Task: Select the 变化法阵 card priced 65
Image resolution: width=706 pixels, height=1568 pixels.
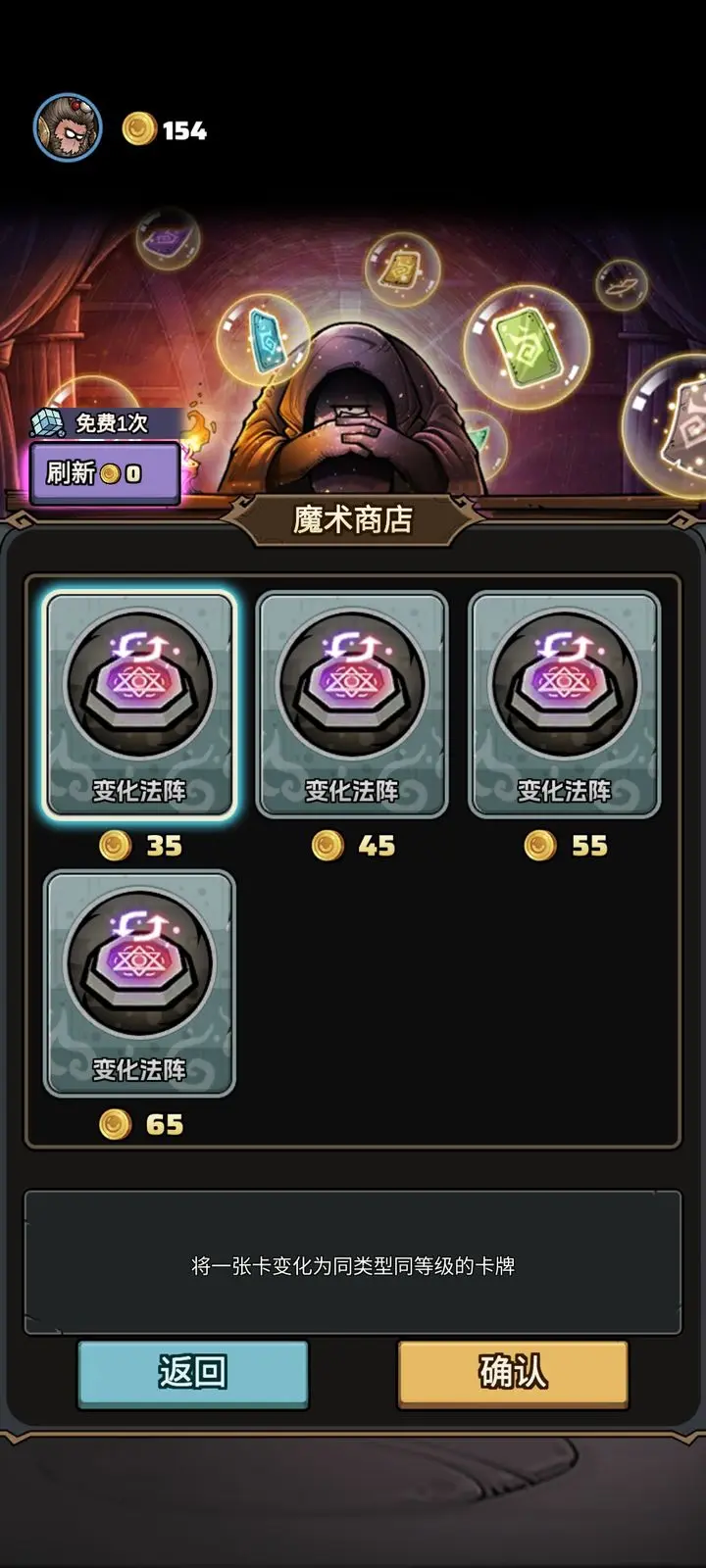Action: pos(139,984)
